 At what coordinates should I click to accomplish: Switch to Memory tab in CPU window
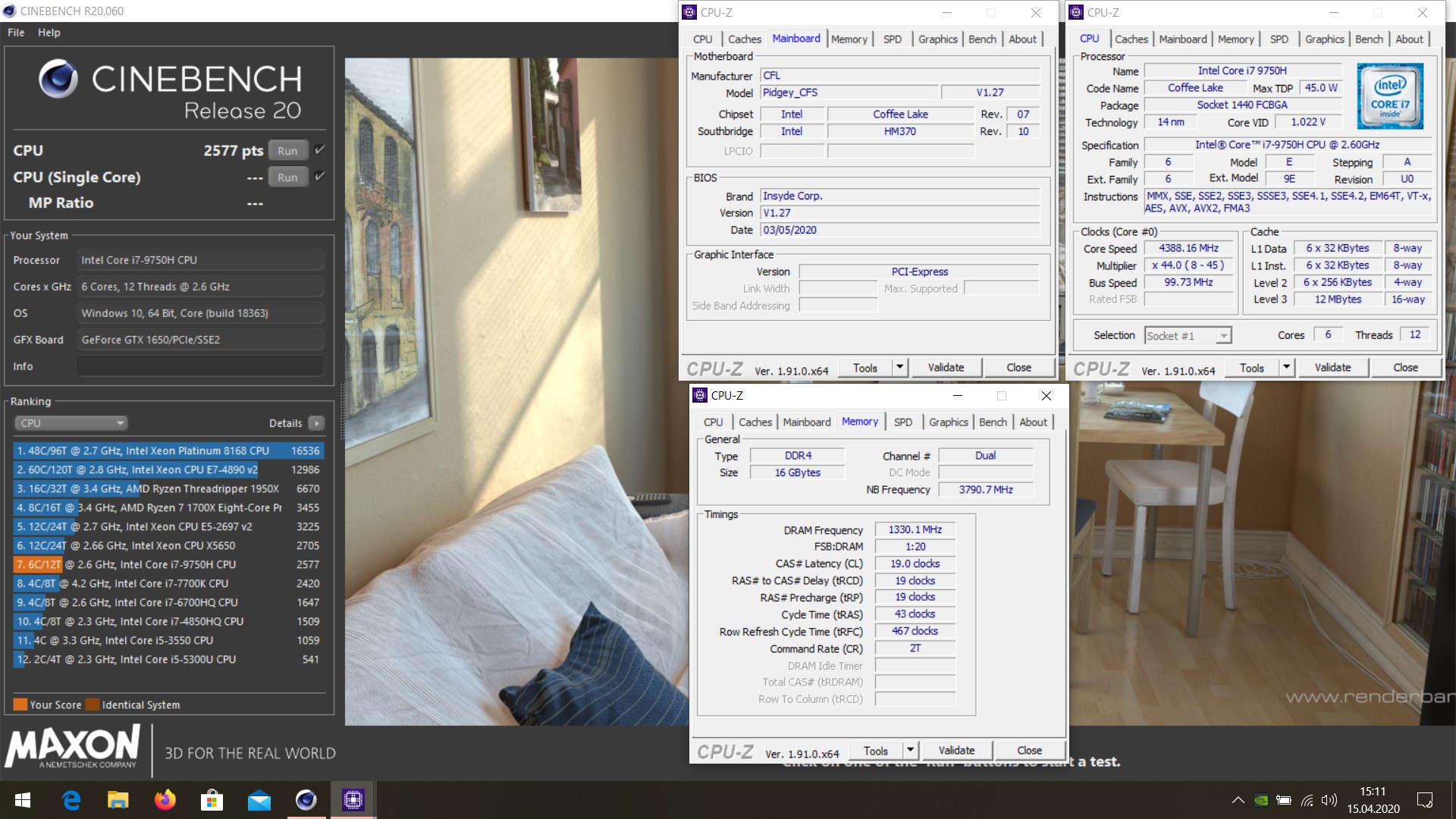click(x=1235, y=39)
